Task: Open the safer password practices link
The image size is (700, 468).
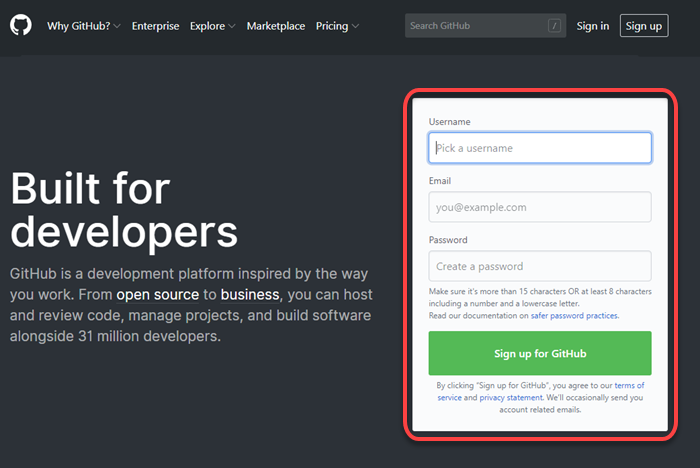Action: pos(574,315)
